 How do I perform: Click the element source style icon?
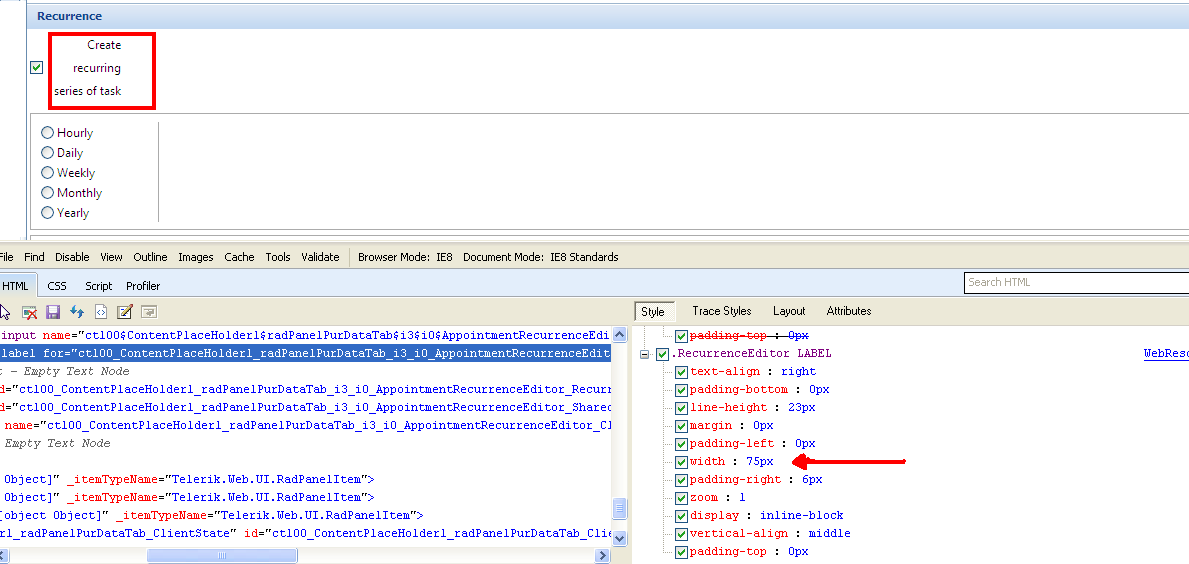point(101,312)
